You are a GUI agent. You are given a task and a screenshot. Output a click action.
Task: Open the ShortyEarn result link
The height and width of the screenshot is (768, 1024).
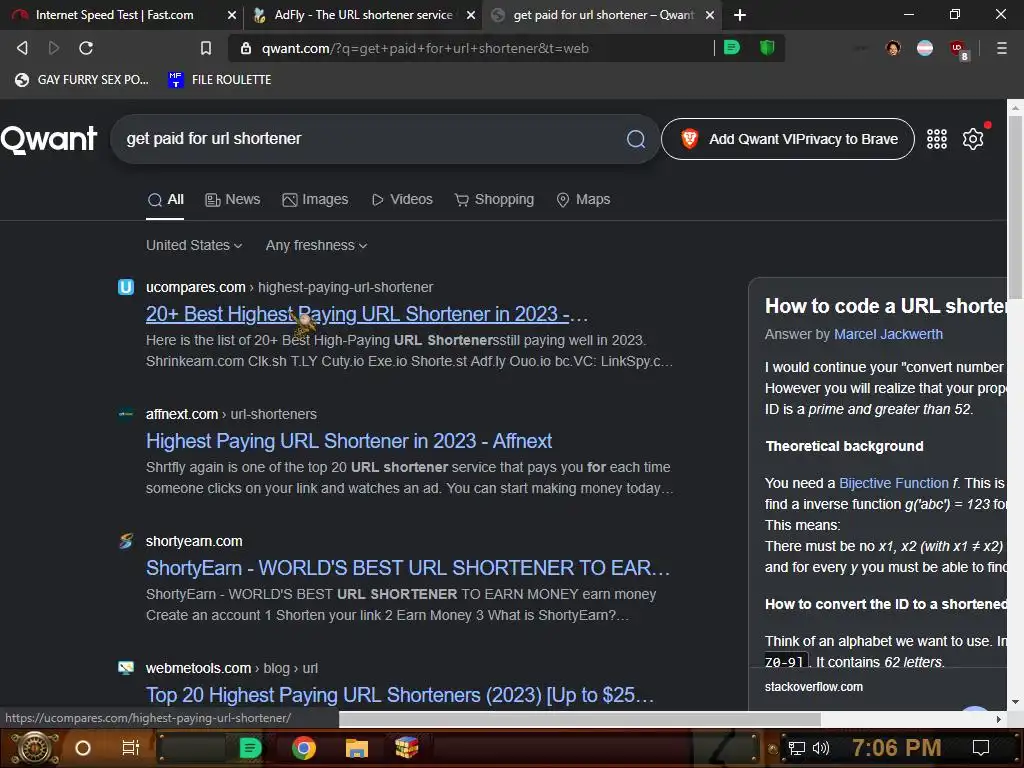tap(408, 568)
